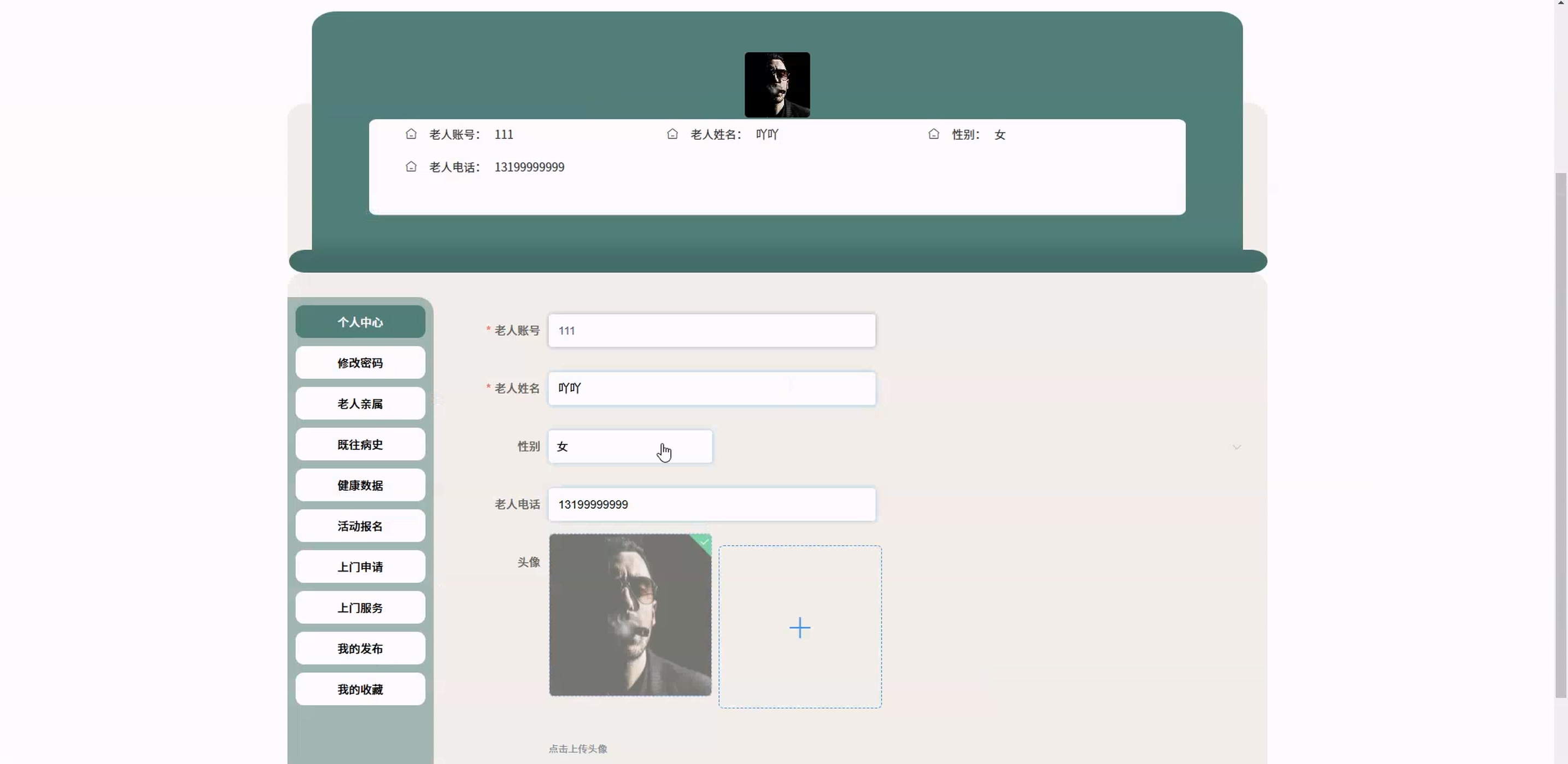The height and width of the screenshot is (764, 1568).
Task: Click the green checkmark on uploaded avatar
Action: point(704,542)
